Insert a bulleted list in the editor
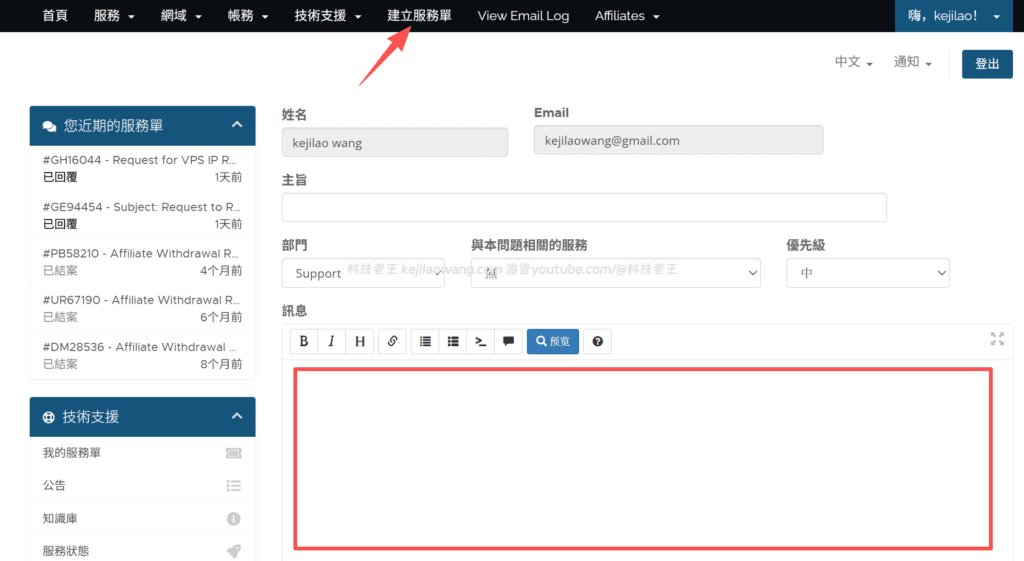 (453, 341)
